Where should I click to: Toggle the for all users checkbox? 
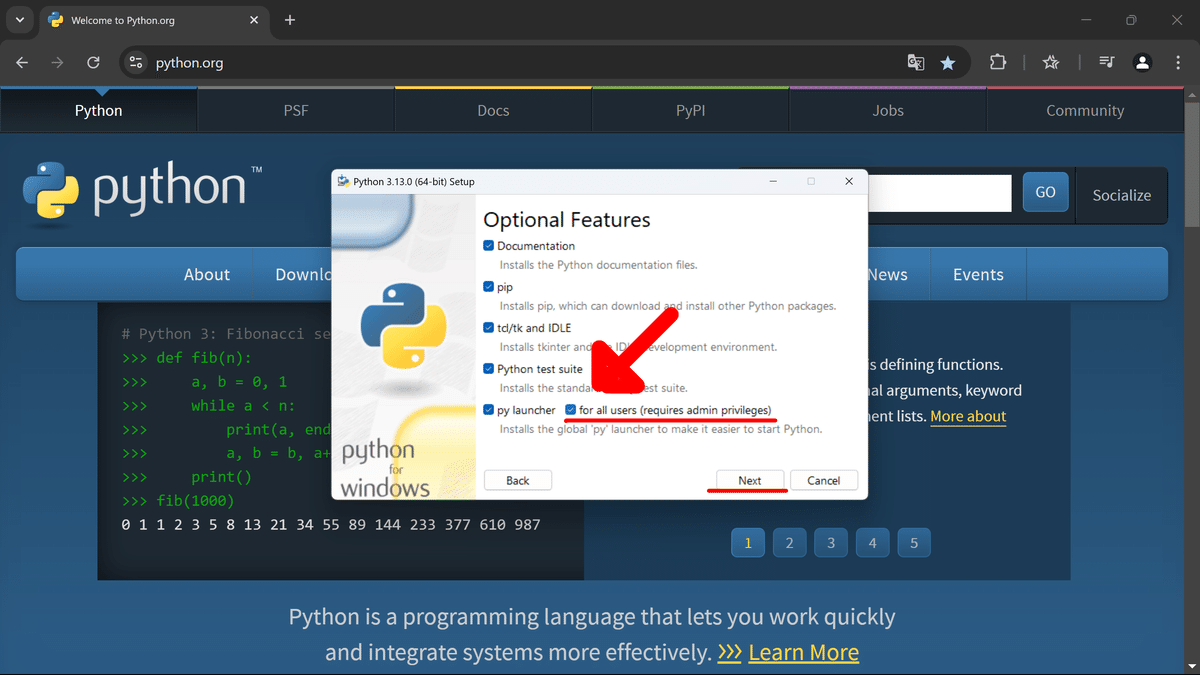pyautogui.click(x=571, y=410)
